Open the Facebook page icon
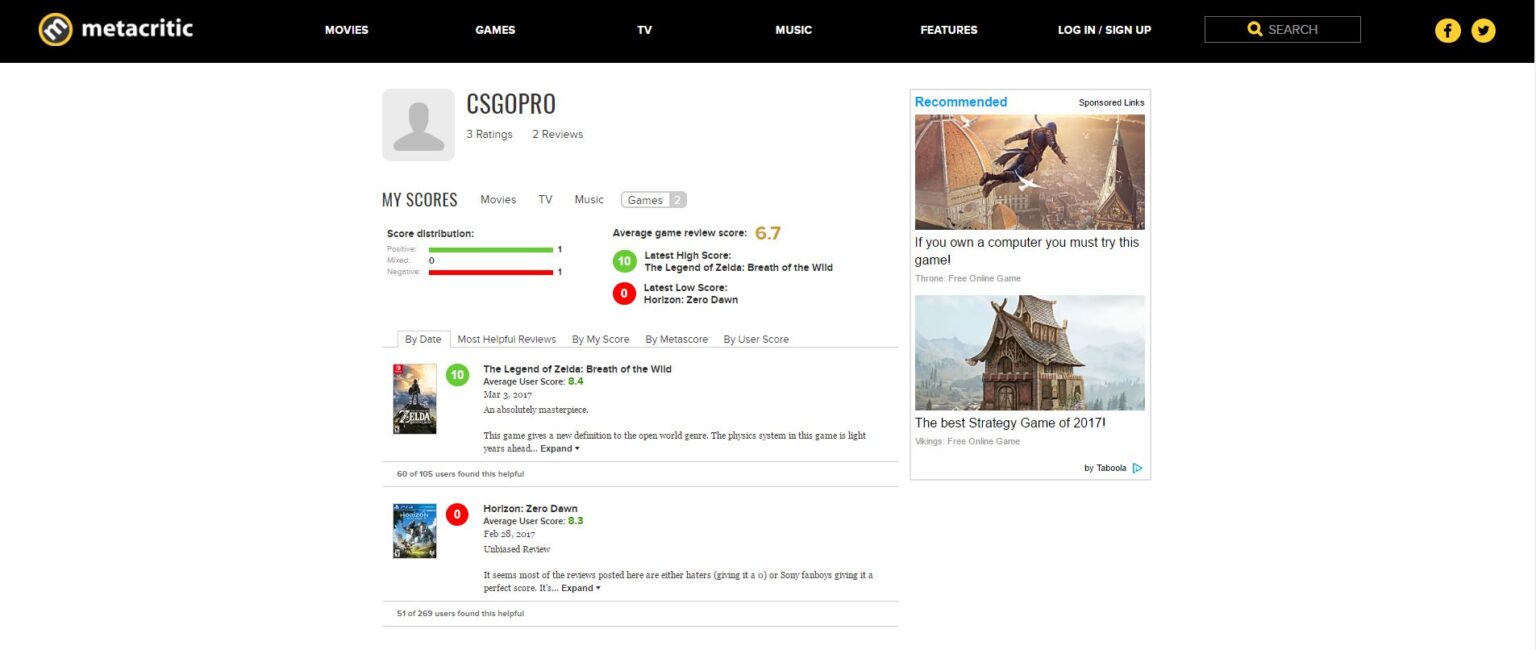Screen dimensions: 1536x650 coord(1447,30)
